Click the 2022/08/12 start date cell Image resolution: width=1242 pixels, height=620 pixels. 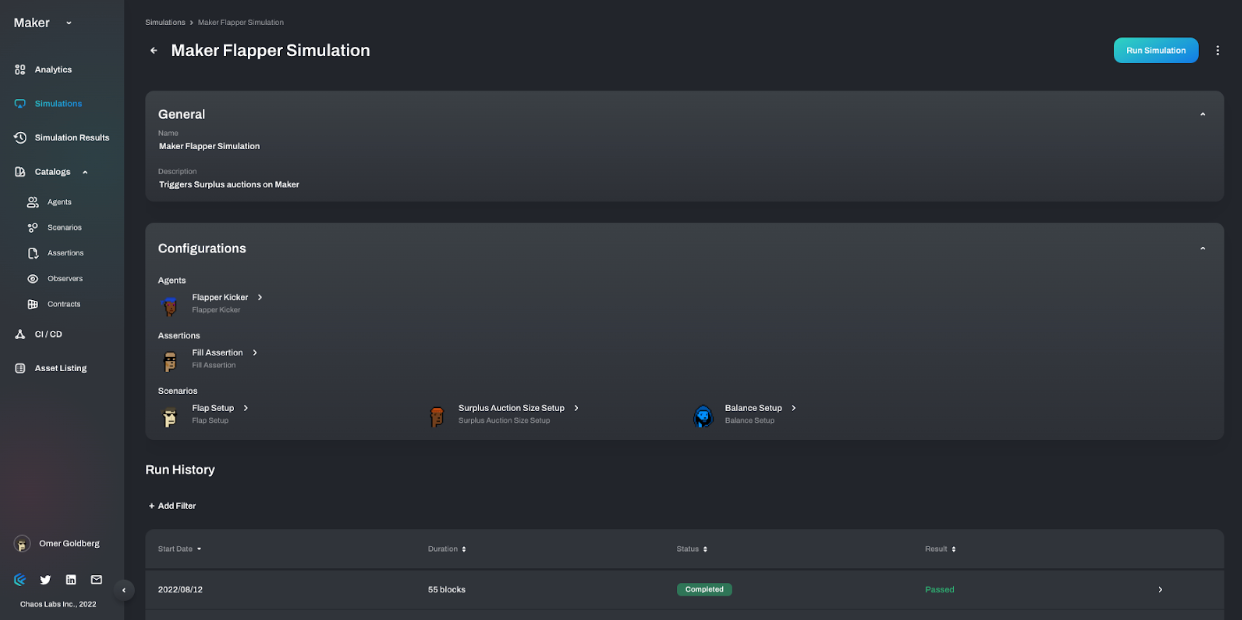coord(180,589)
